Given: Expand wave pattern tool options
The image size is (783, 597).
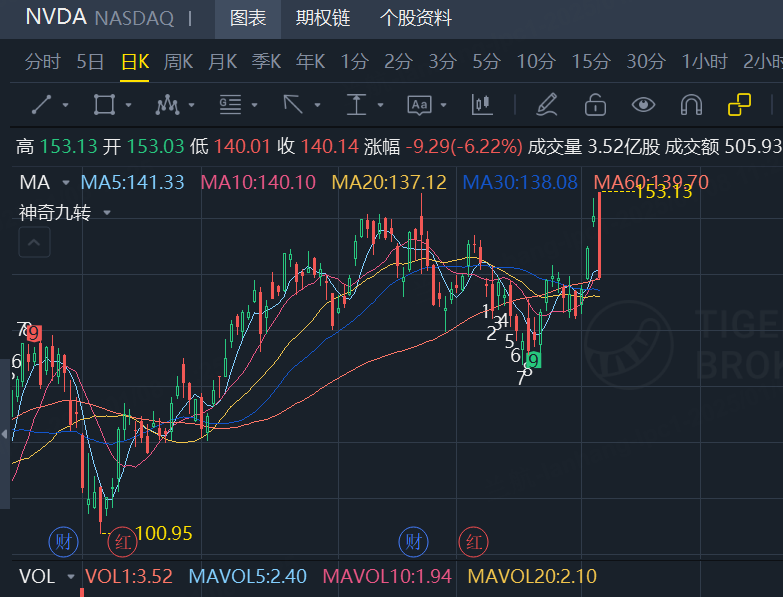Looking at the screenshot, I should click(x=191, y=105).
